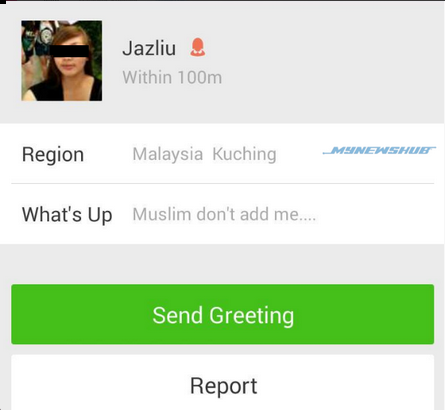
Task: Tap Malaysia Kuching region value
Action: click(204, 154)
